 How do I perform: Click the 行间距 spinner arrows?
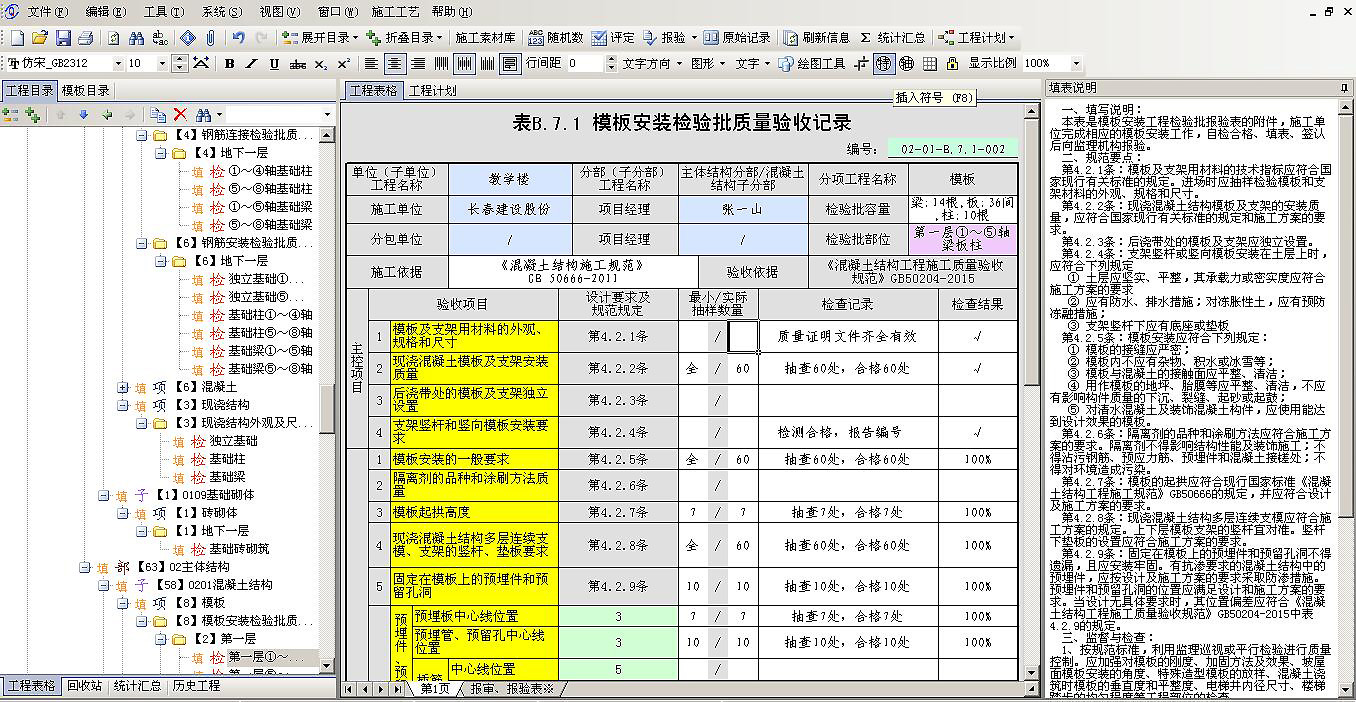[x=612, y=64]
